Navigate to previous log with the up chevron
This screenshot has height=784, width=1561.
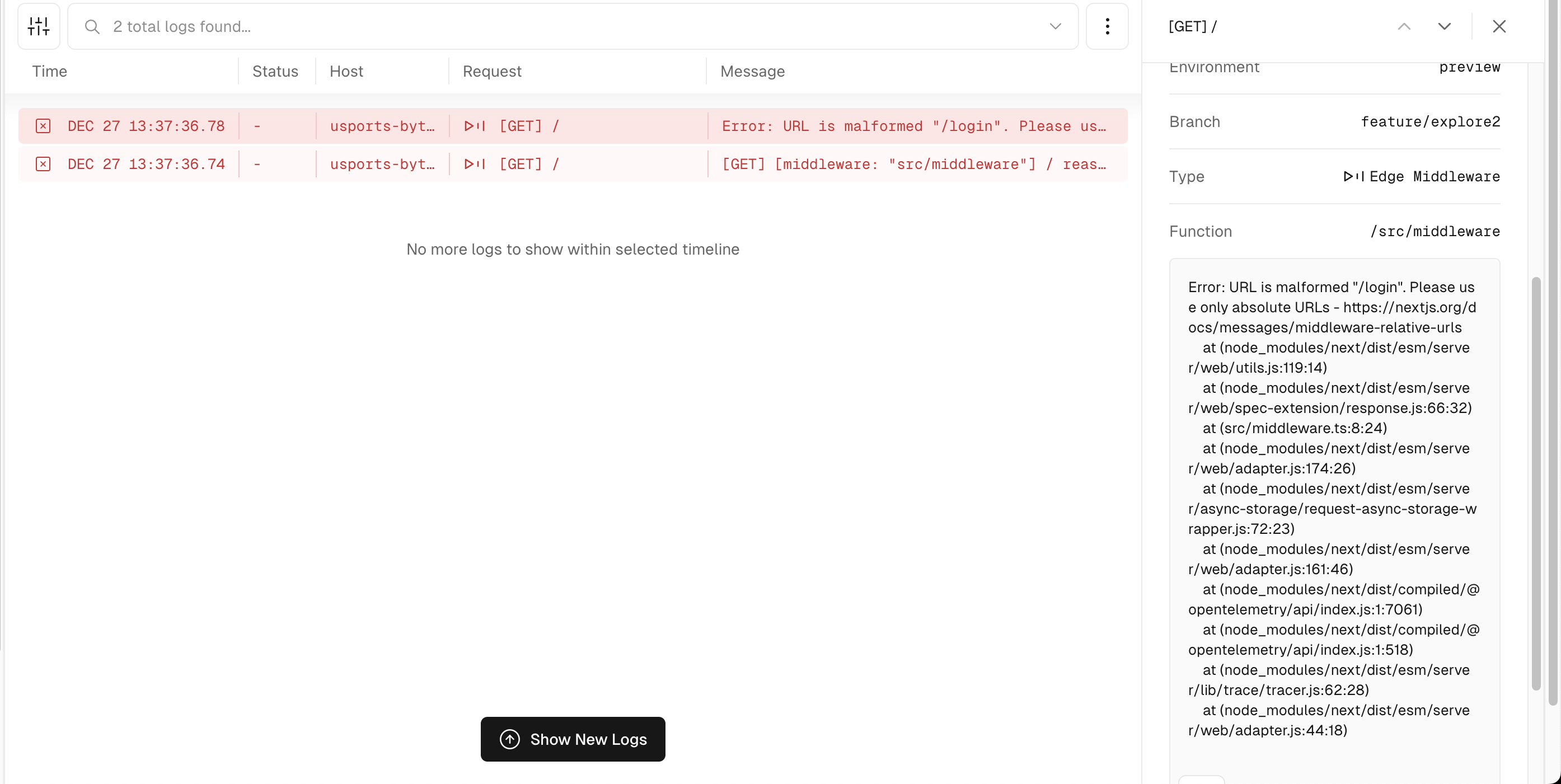coord(1405,26)
